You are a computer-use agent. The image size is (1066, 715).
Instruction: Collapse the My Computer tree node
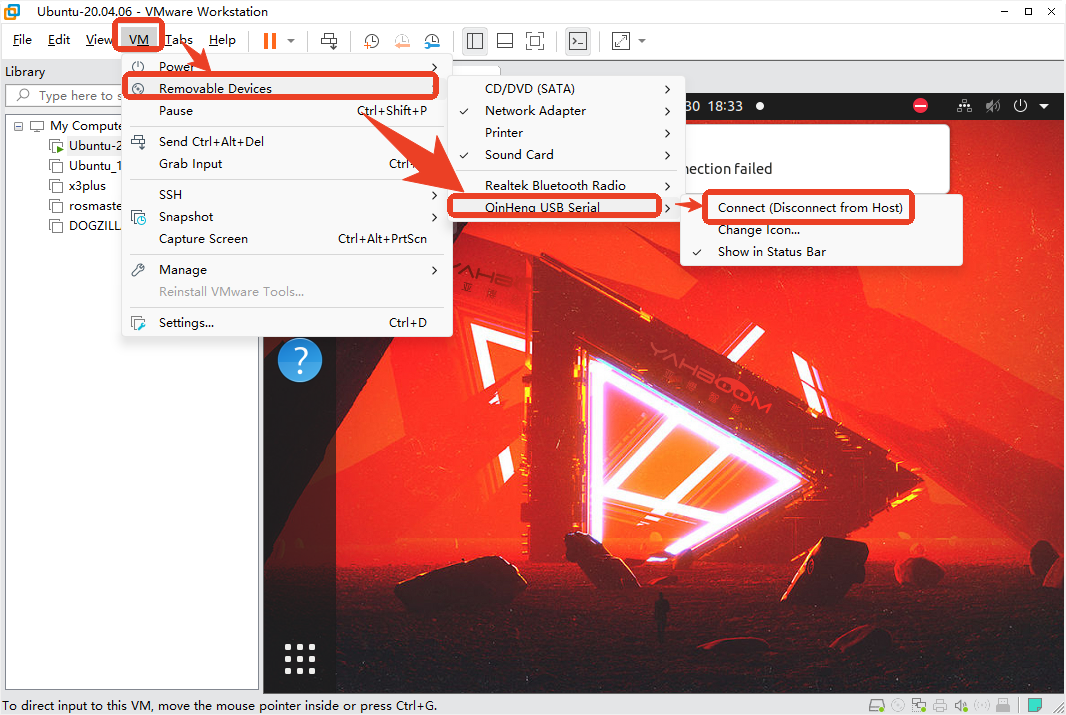point(18,126)
